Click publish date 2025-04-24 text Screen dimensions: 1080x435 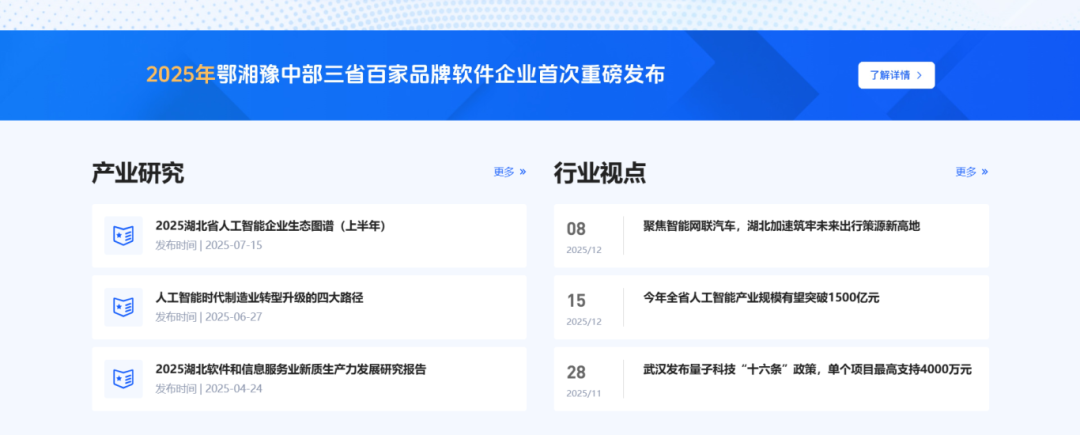(x=233, y=389)
